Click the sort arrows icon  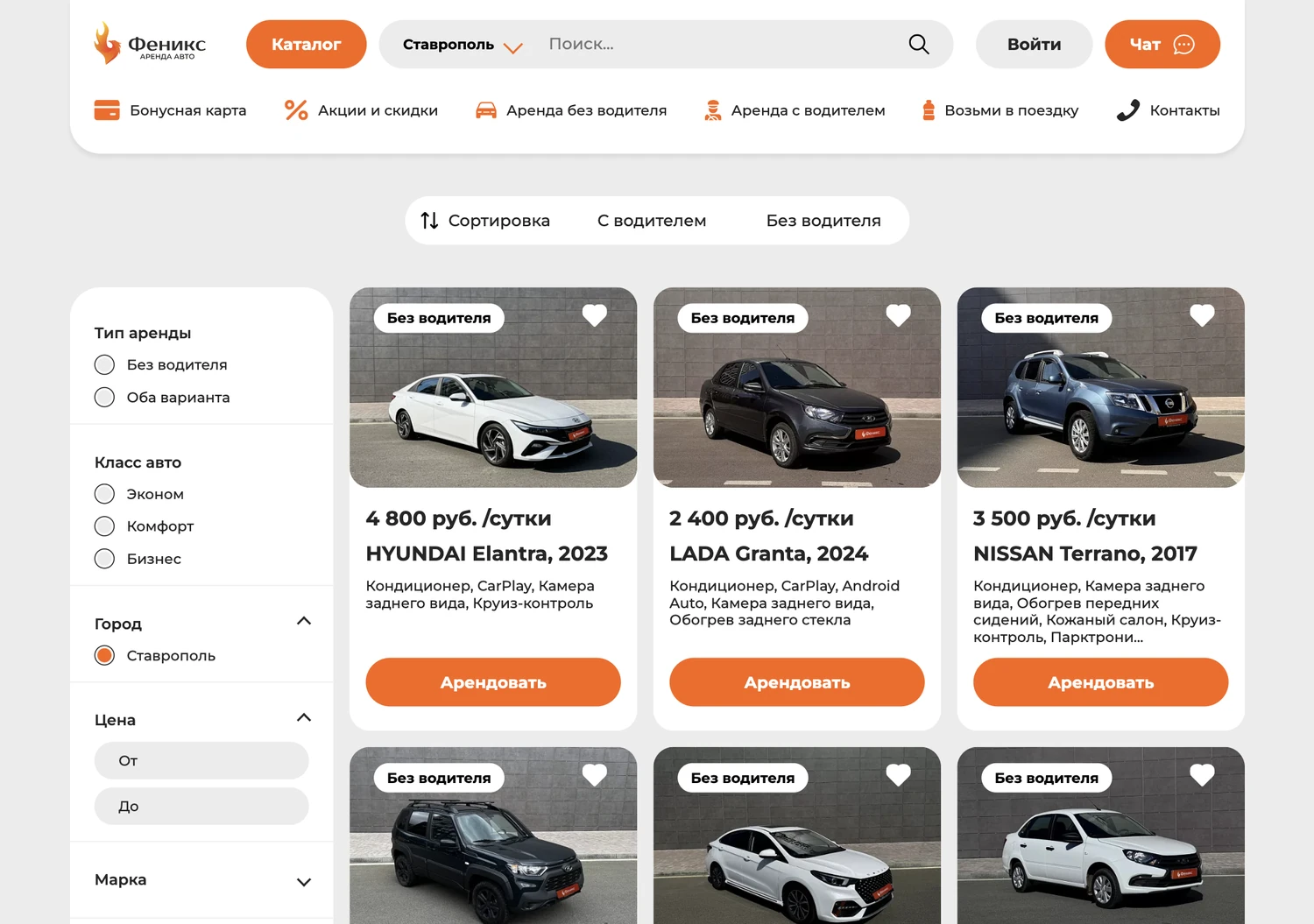pyautogui.click(x=429, y=221)
